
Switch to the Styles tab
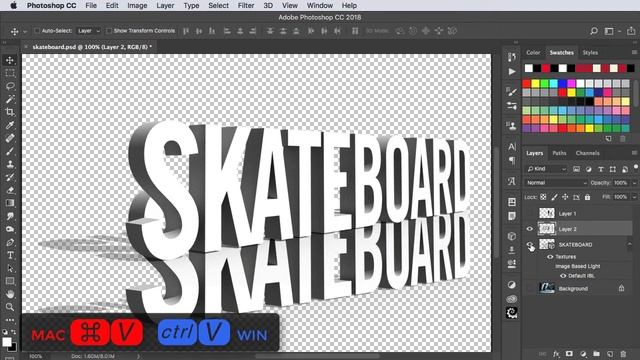590,52
